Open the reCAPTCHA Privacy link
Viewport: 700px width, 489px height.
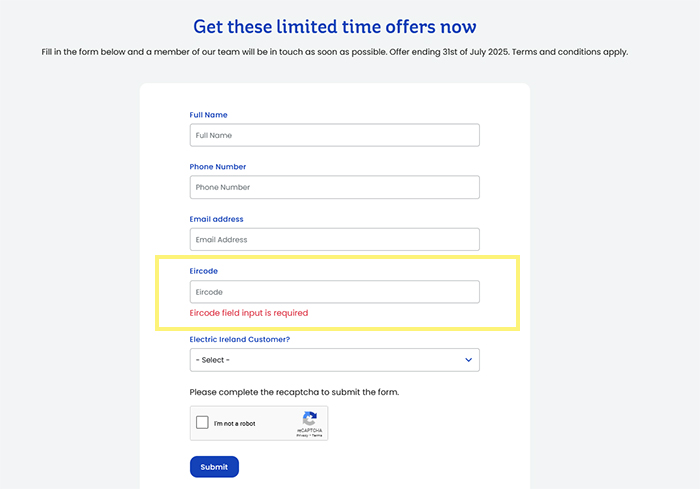point(301,436)
